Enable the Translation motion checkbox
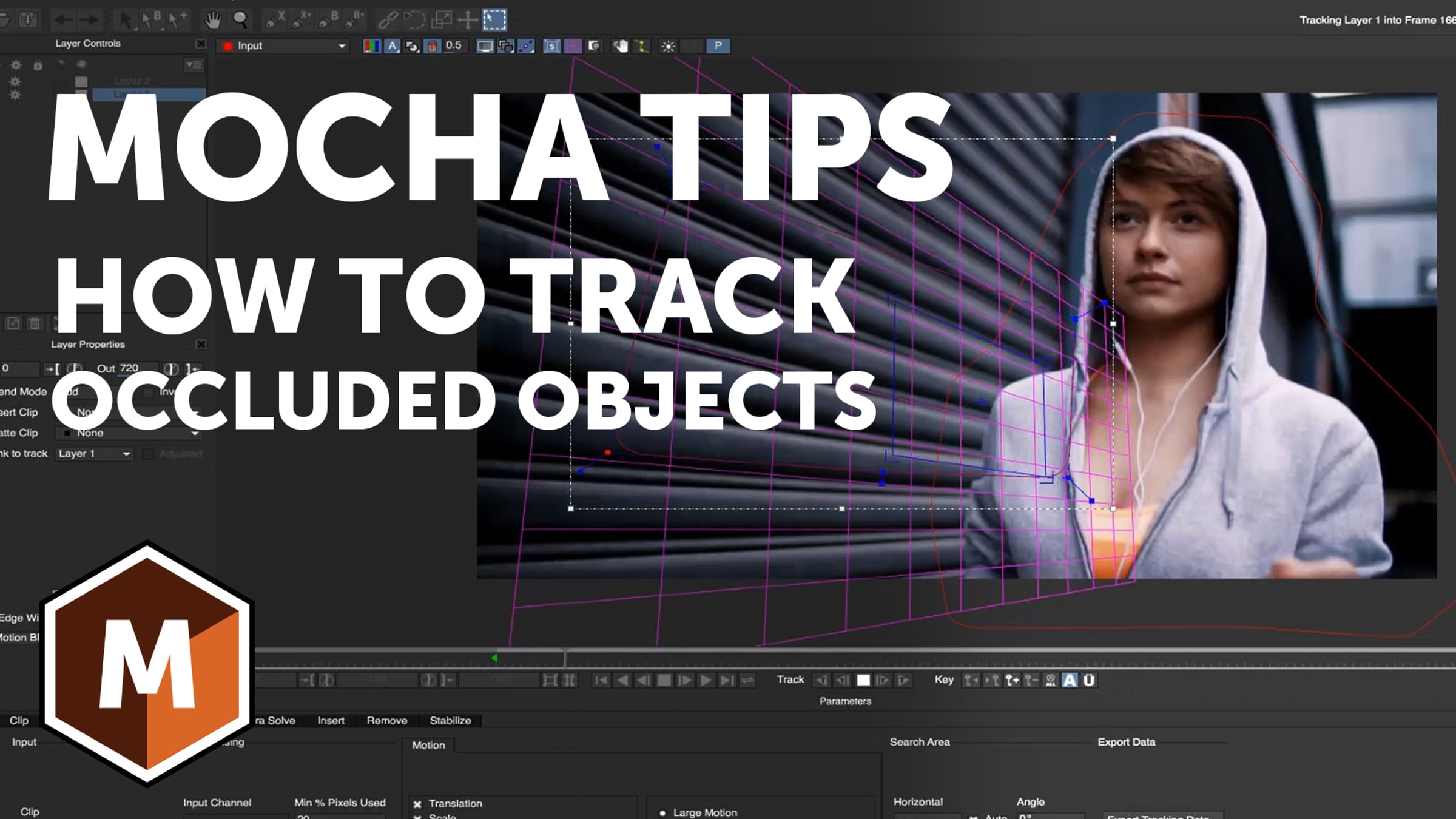 tap(417, 804)
